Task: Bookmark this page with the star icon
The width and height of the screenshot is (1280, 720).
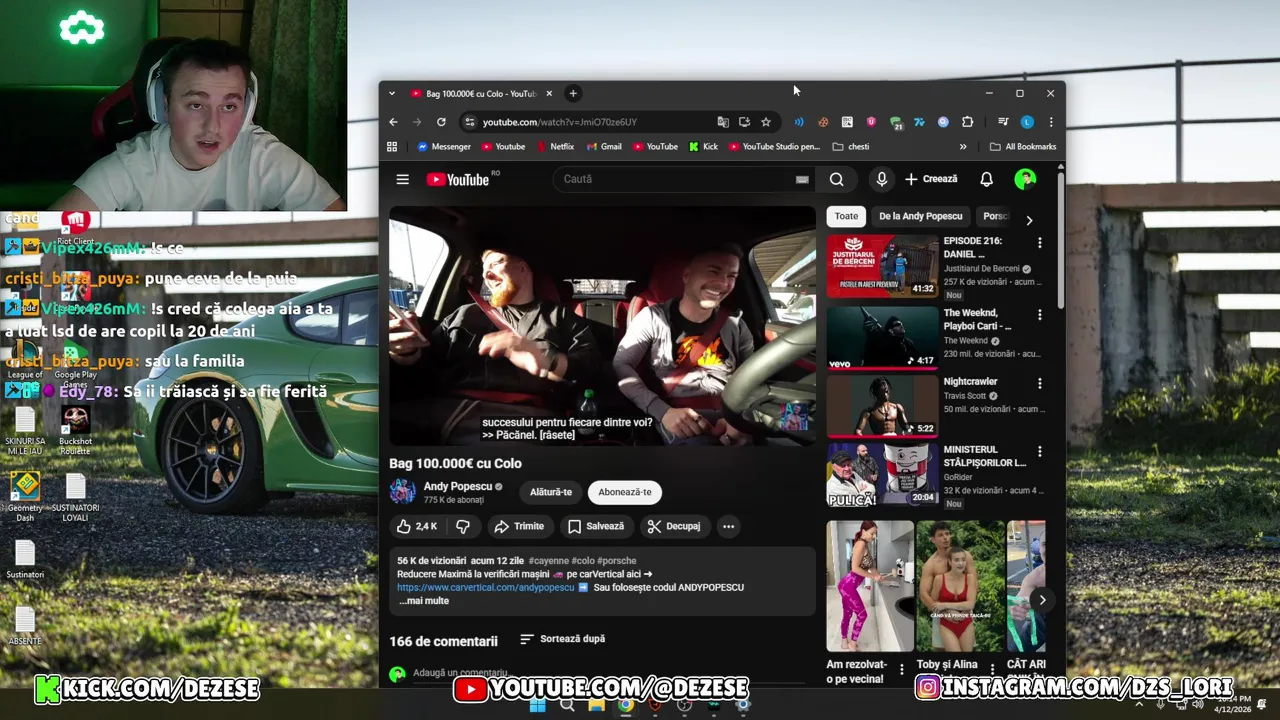Action: tap(766, 122)
